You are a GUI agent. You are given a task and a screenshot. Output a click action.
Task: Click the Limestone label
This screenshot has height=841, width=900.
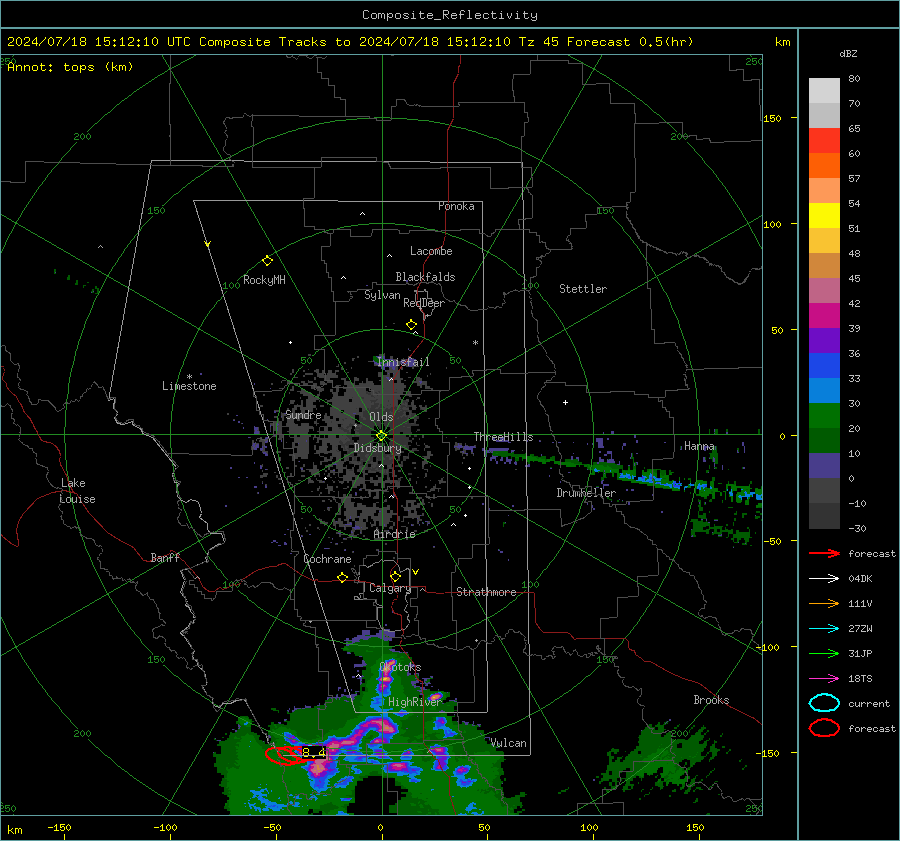click(189, 386)
